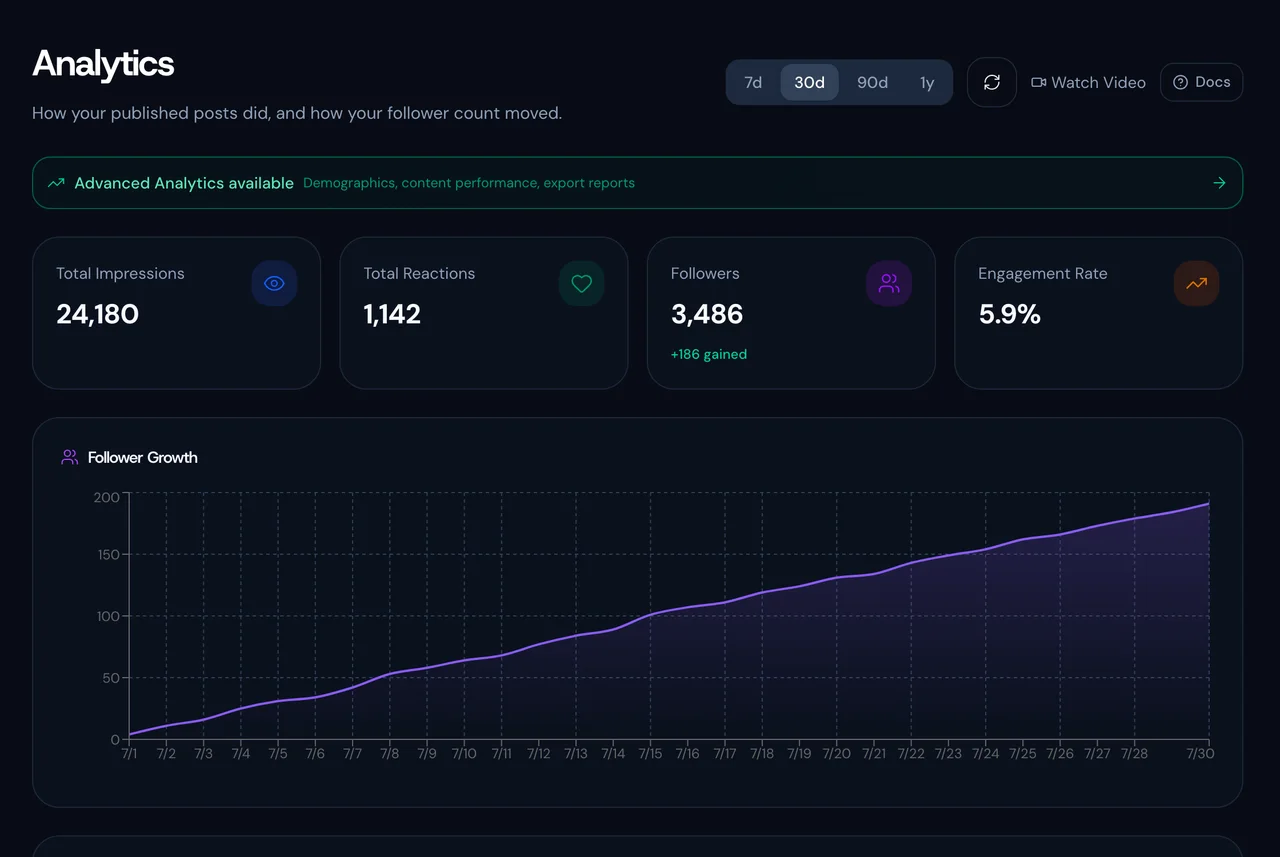
Task: Click the heart icon in Total Reactions card
Action: tap(582, 284)
